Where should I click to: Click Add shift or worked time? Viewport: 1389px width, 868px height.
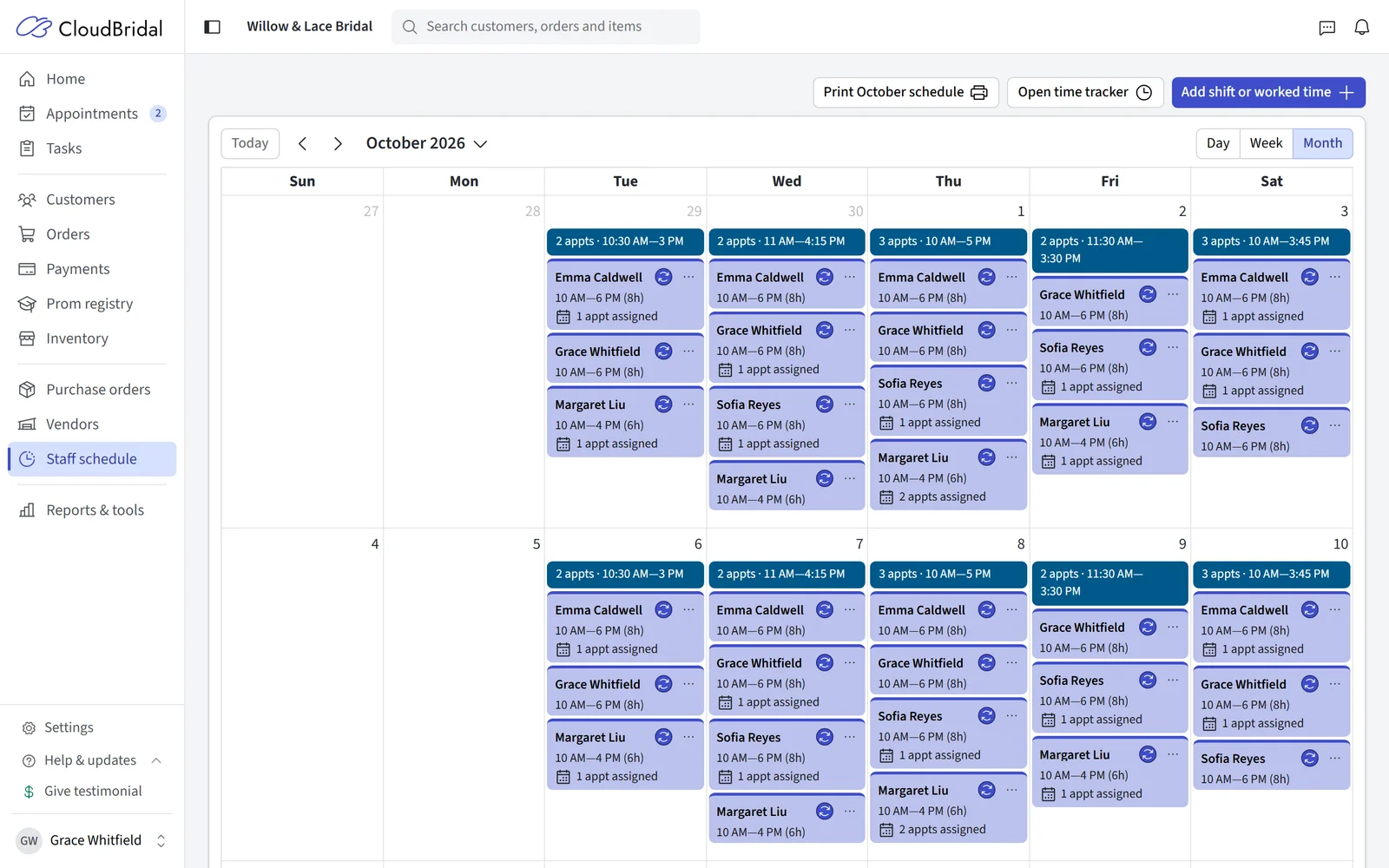(x=1267, y=92)
